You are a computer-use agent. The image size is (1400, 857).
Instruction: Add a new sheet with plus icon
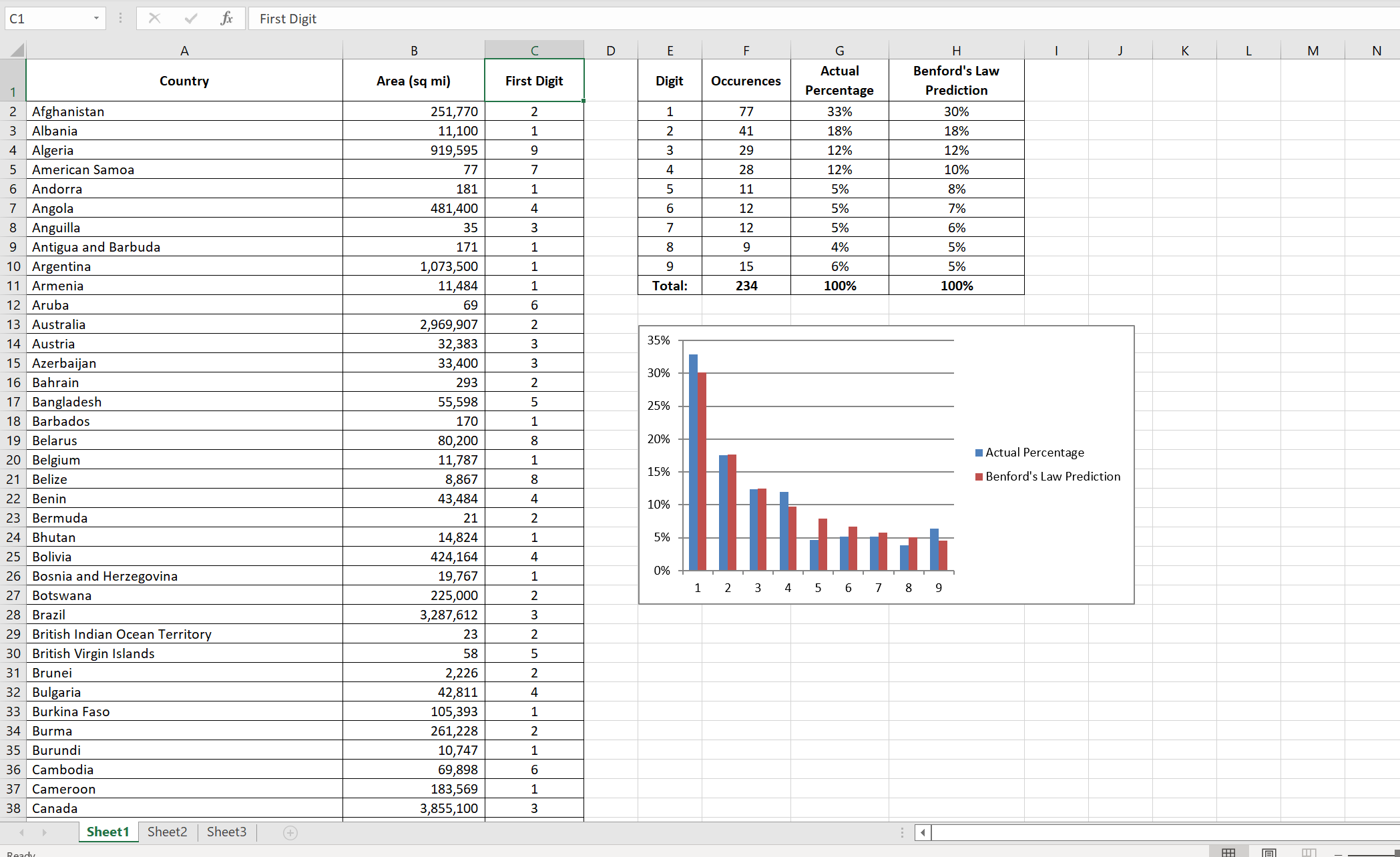[x=290, y=832]
